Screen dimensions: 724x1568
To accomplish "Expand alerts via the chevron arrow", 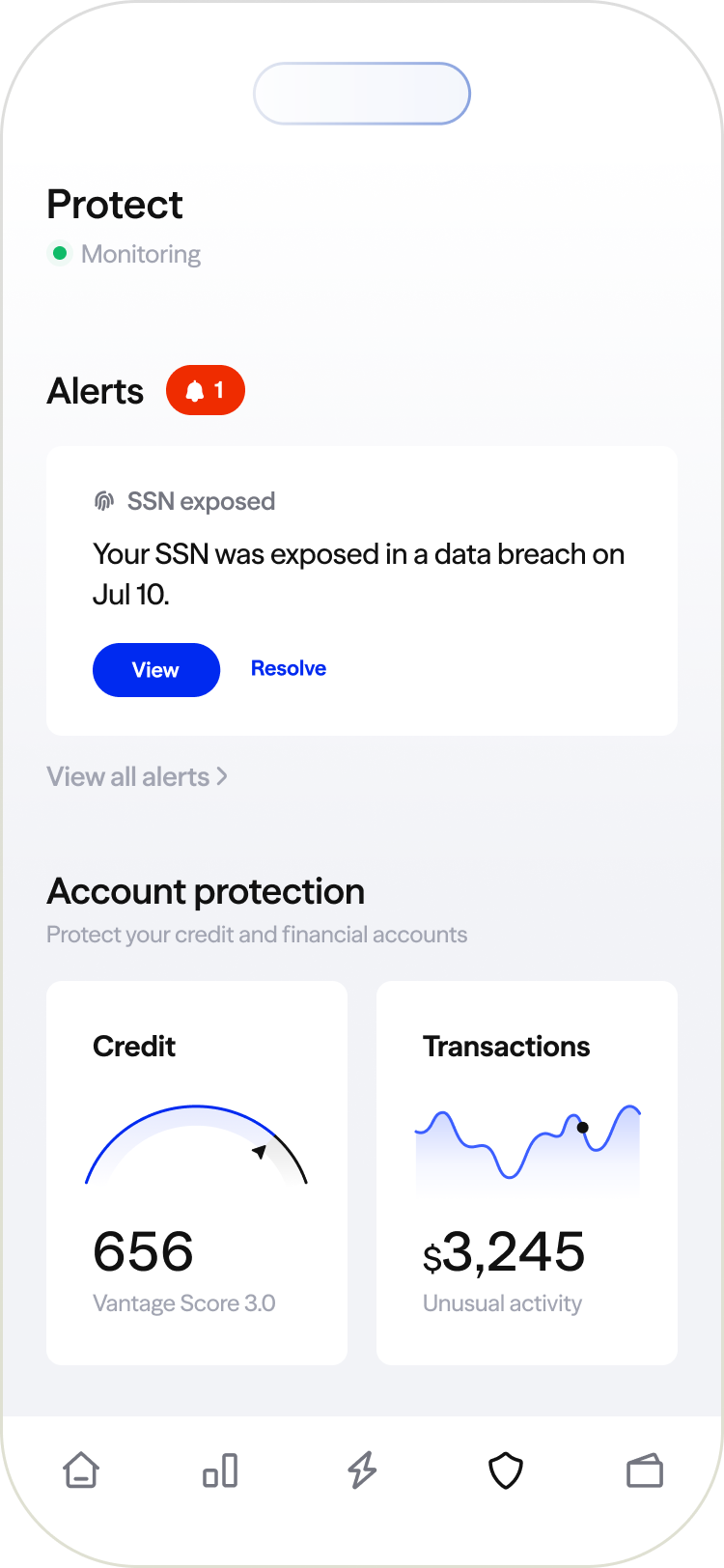I will click(x=222, y=776).
